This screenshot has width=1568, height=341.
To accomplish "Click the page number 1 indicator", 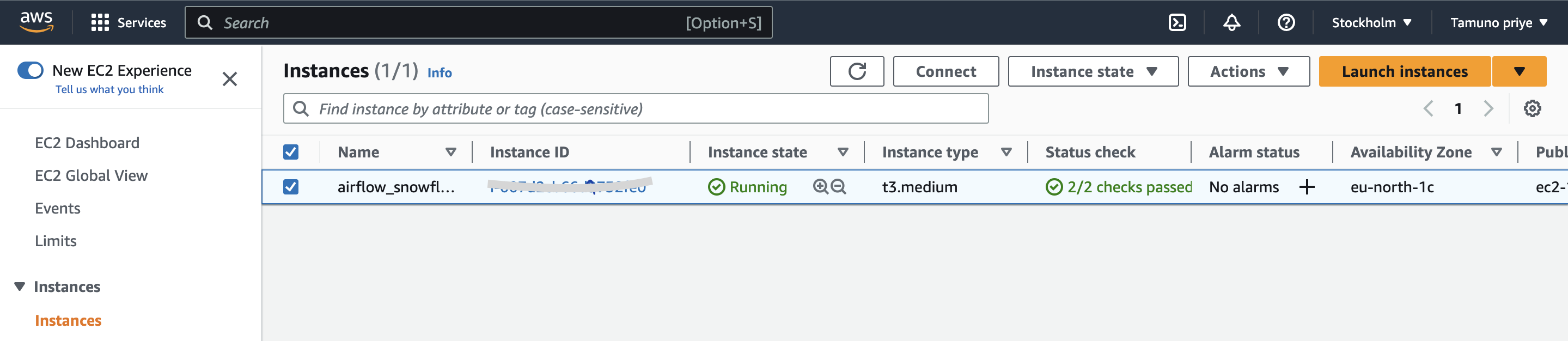I will 1458,108.
